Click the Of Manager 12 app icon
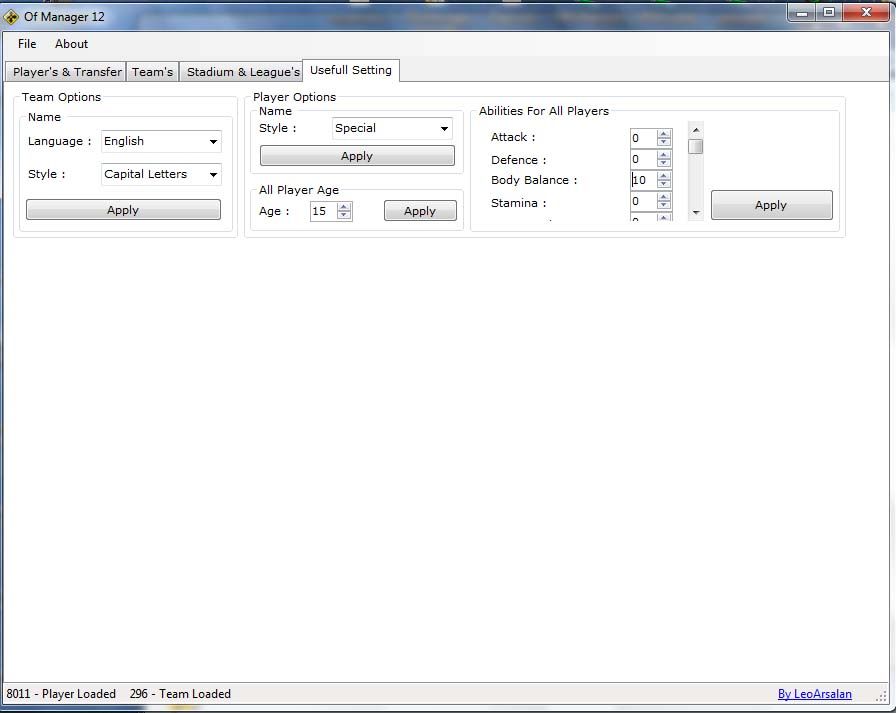Screen dimensions: 896x713 (11, 17)
